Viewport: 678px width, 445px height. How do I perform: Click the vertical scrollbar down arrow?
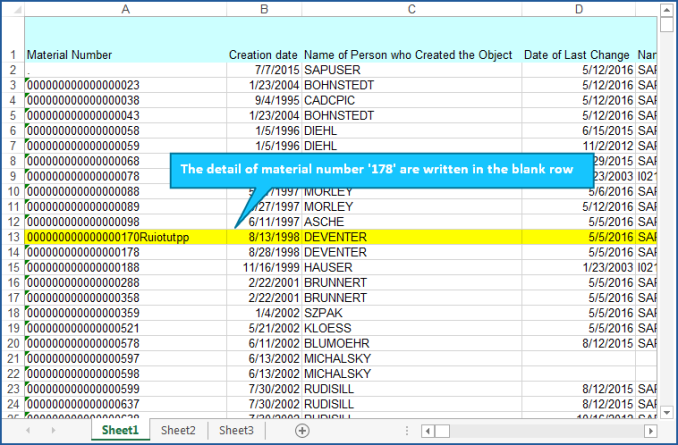(666, 412)
